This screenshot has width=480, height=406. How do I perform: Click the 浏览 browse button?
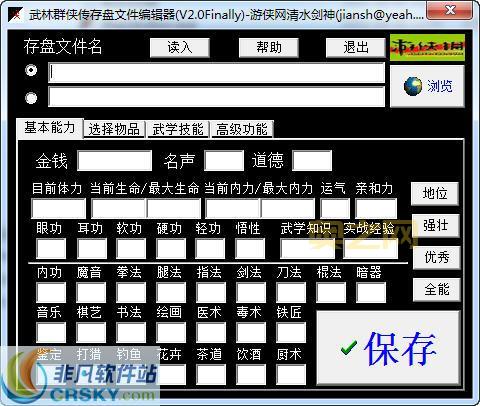pos(427,86)
